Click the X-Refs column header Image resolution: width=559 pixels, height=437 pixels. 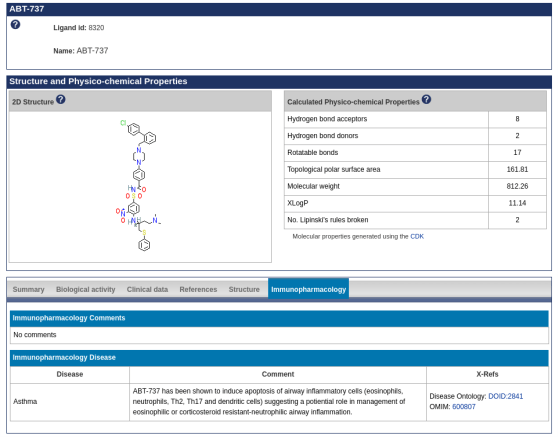click(x=487, y=374)
